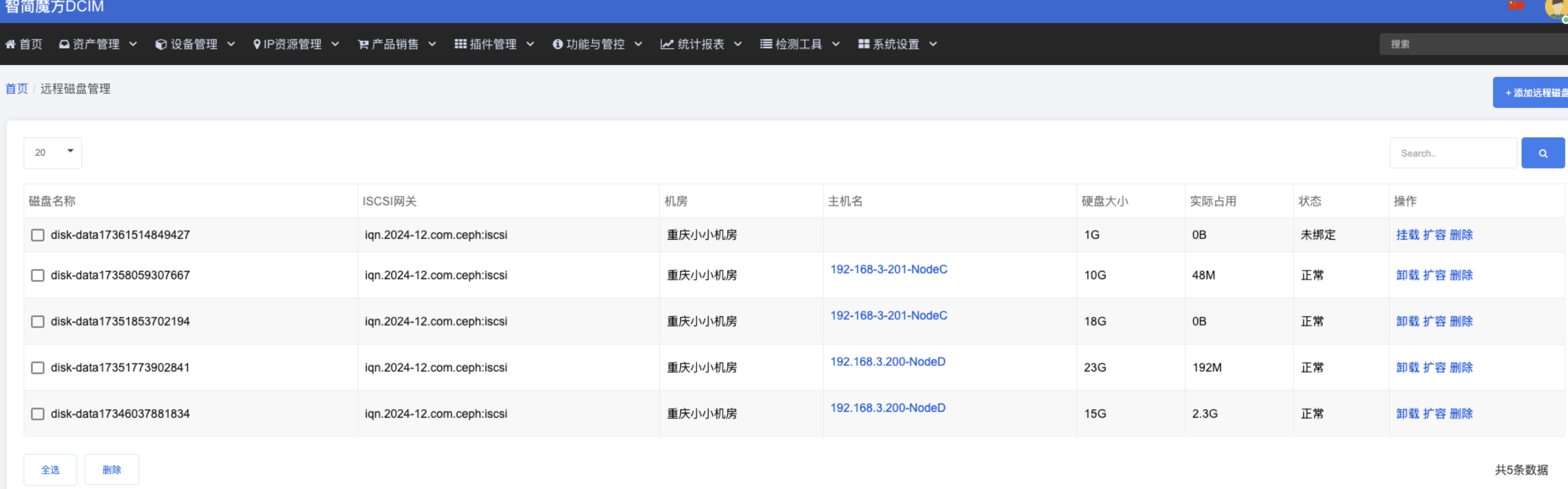
Task: Expand the 系统设置 menu chevron
Action: coord(934,44)
